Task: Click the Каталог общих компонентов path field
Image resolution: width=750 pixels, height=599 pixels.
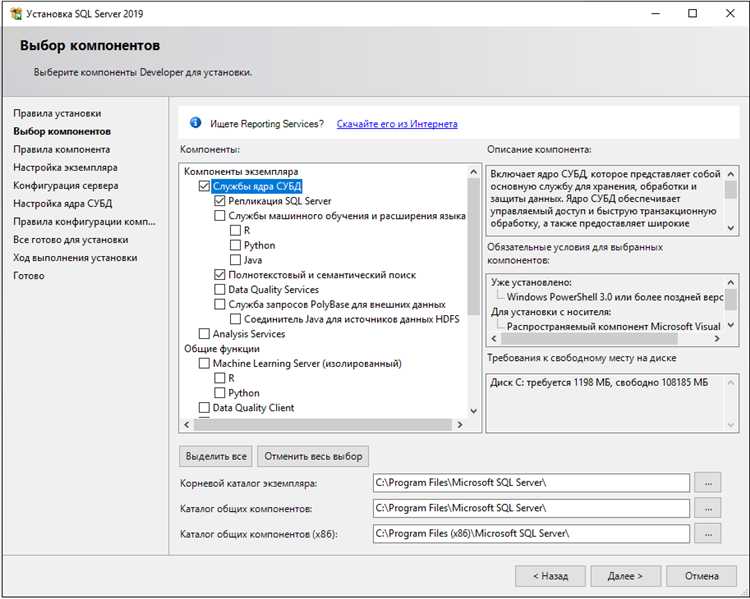Action: (531, 508)
